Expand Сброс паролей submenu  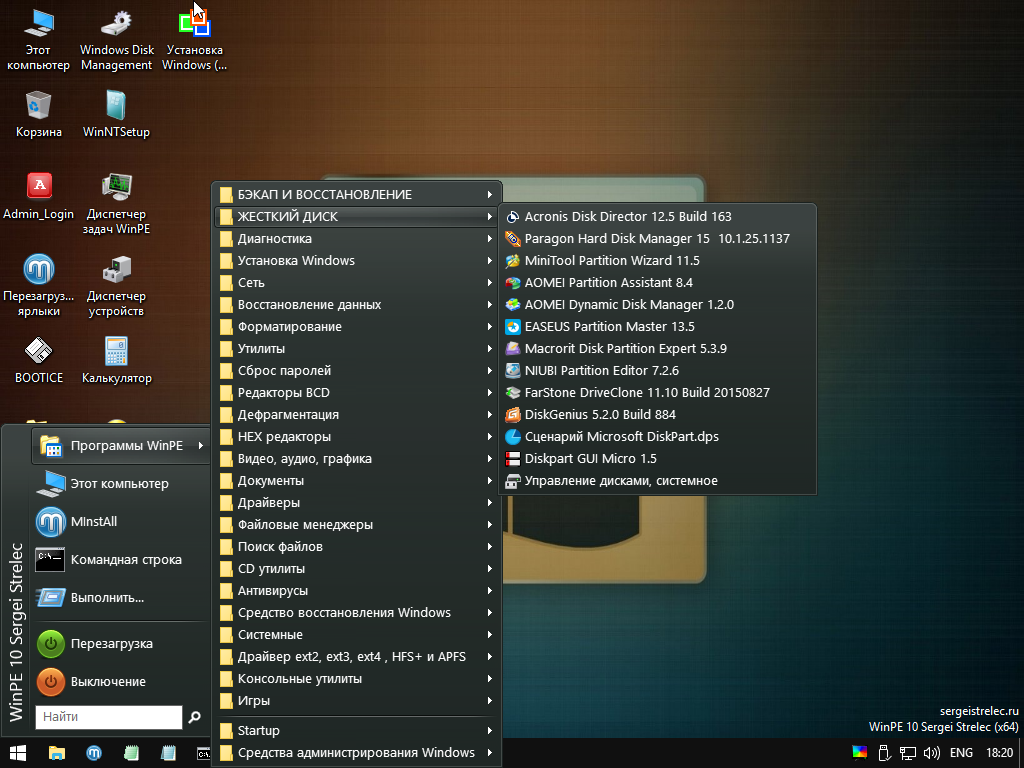pos(357,371)
